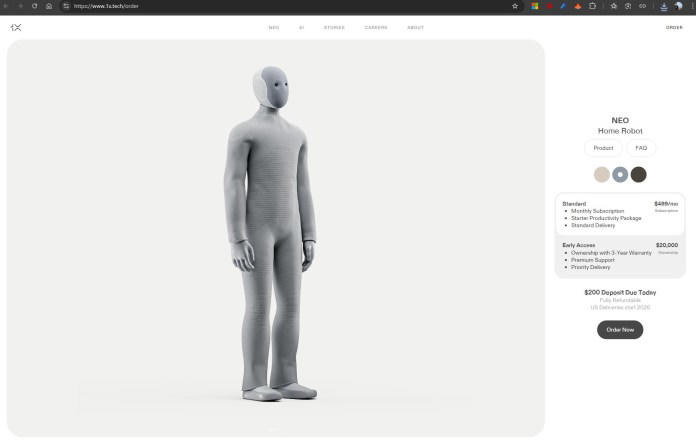Screen dimensions: 696x440
Task: Choose the gray-blue NEO color swatch
Action: (x=620, y=174)
